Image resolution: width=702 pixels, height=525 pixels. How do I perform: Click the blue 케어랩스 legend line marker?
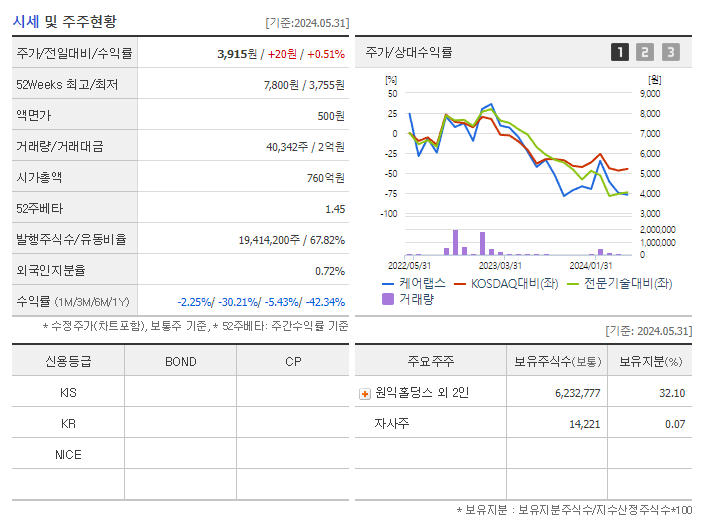[388, 284]
